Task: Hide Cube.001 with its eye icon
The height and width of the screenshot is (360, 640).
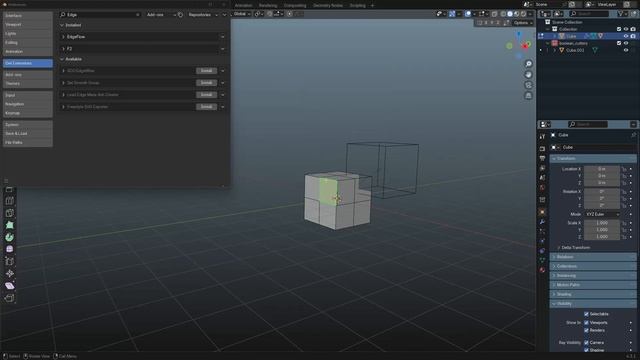Action: pyautogui.click(x=626, y=50)
